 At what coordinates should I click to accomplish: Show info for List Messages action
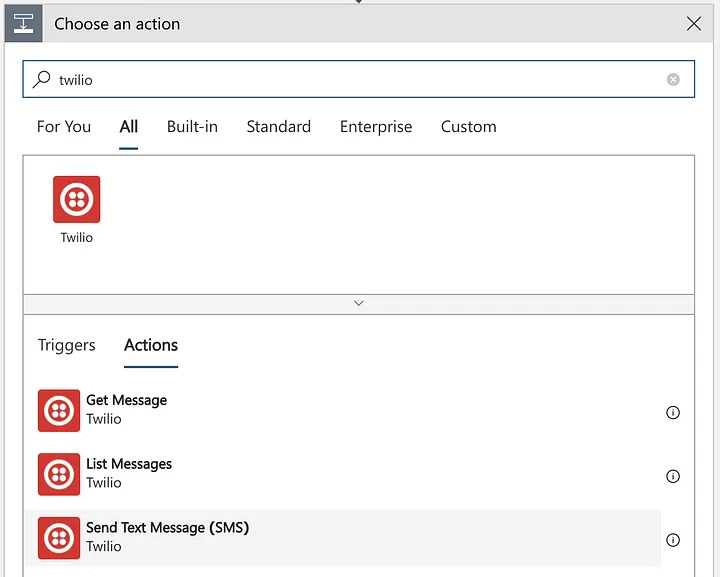673,476
